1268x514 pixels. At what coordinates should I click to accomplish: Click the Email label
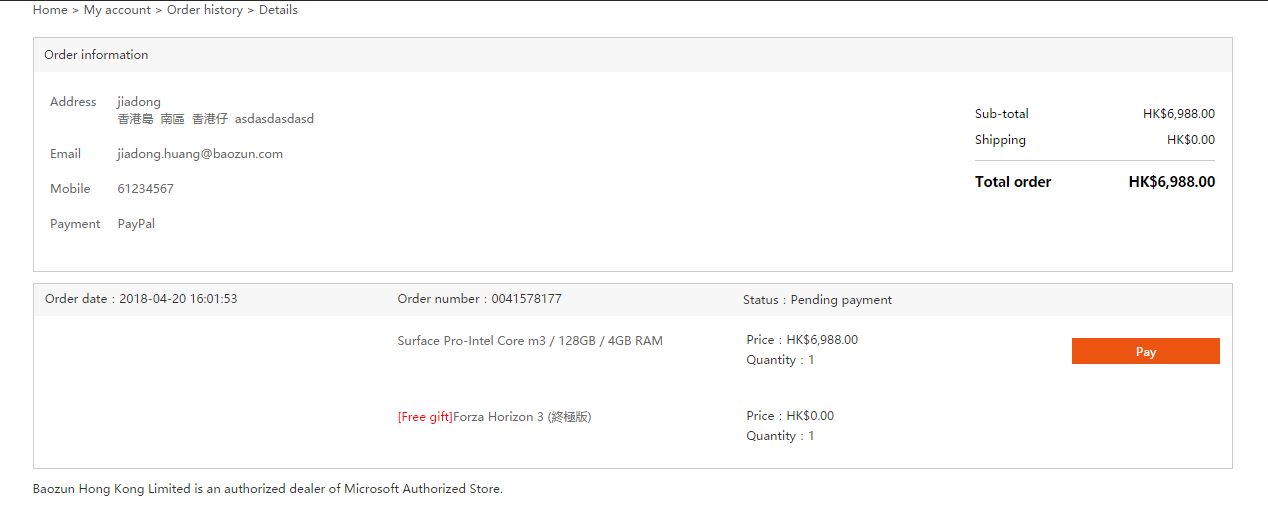pyautogui.click(x=66, y=154)
